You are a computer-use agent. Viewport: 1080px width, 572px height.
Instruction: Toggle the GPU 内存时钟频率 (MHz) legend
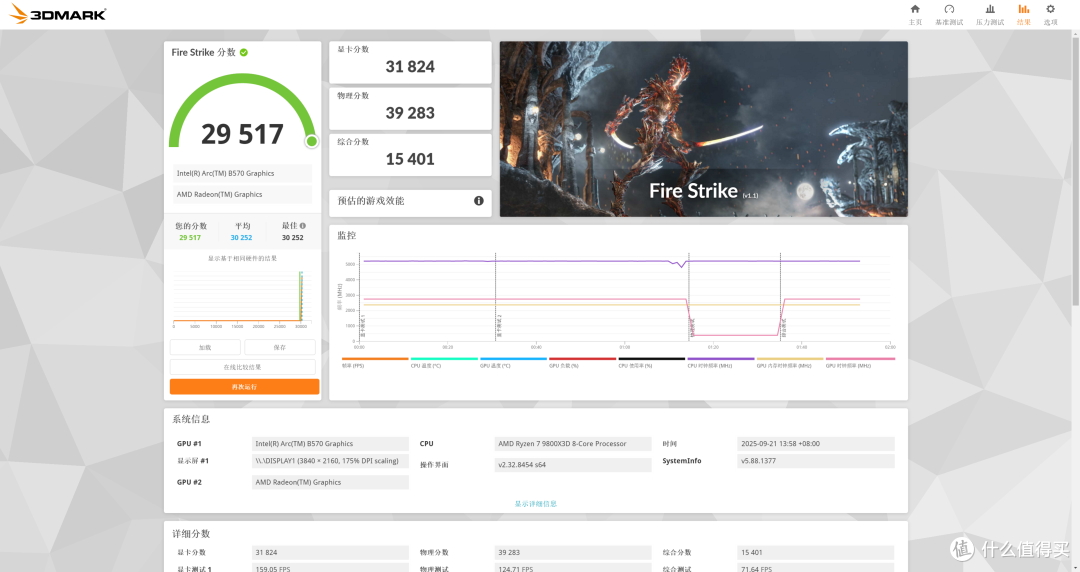tap(790, 362)
